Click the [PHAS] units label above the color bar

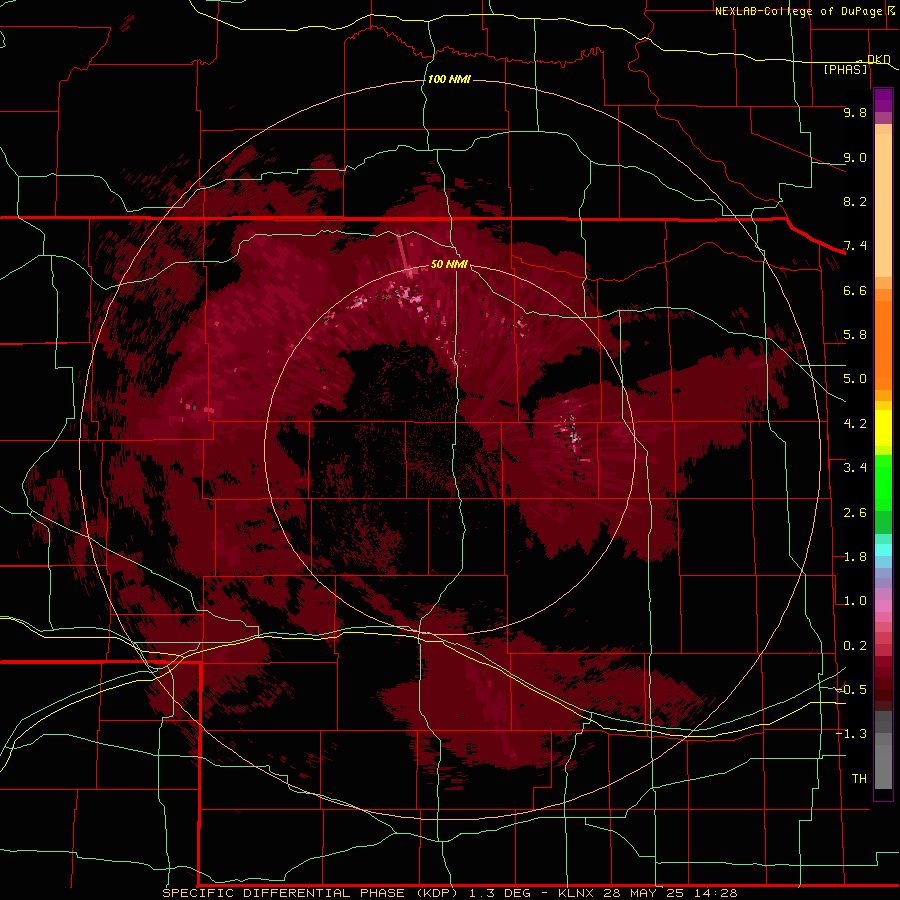pyautogui.click(x=845, y=70)
